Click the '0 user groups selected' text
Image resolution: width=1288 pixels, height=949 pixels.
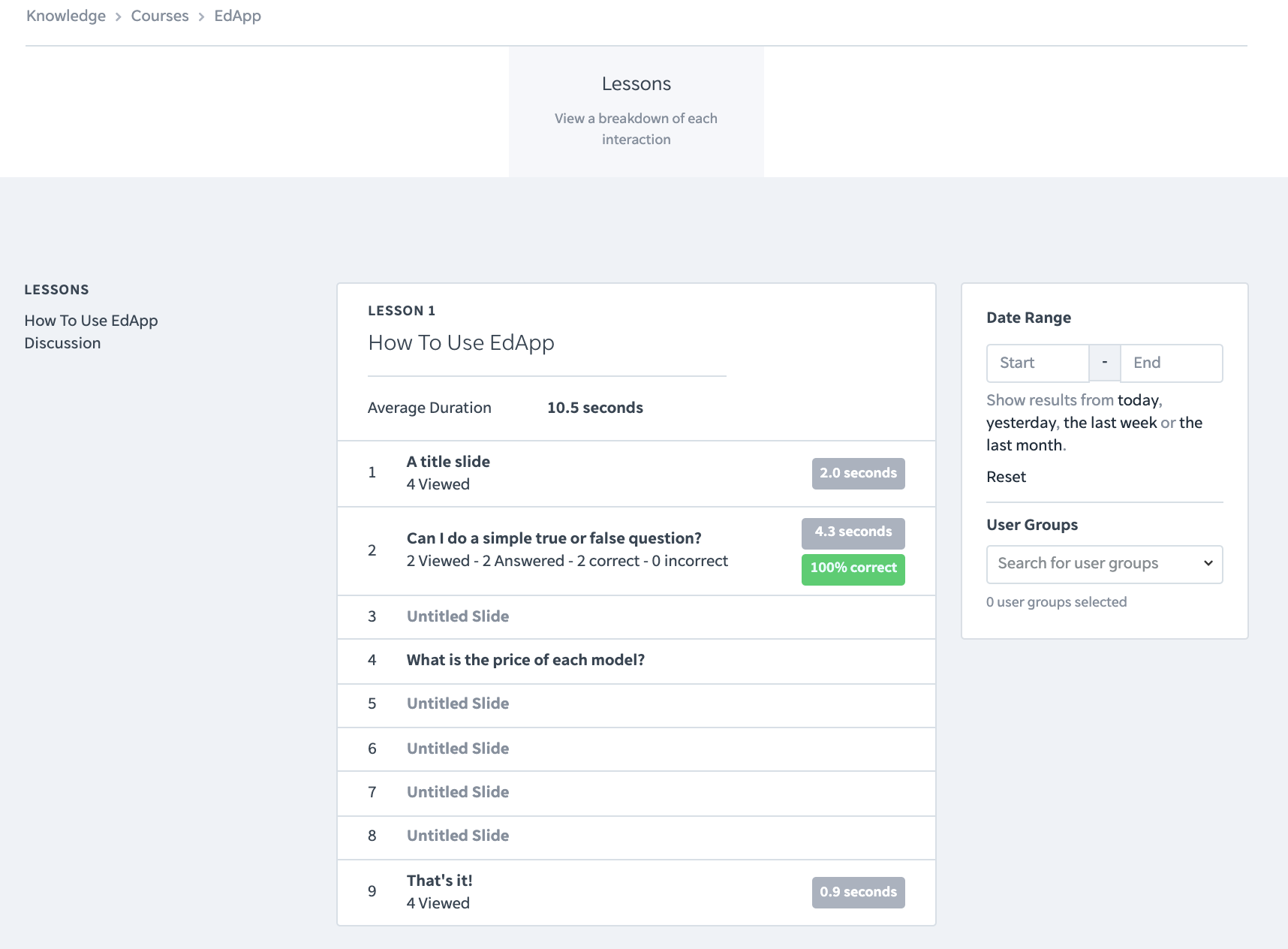coord(1056,602)
